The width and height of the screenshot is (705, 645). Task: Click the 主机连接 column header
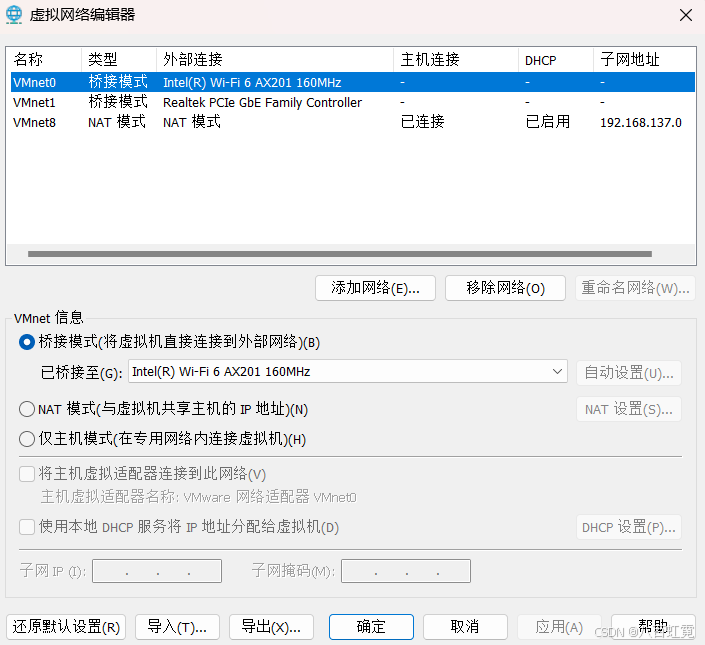456,59
